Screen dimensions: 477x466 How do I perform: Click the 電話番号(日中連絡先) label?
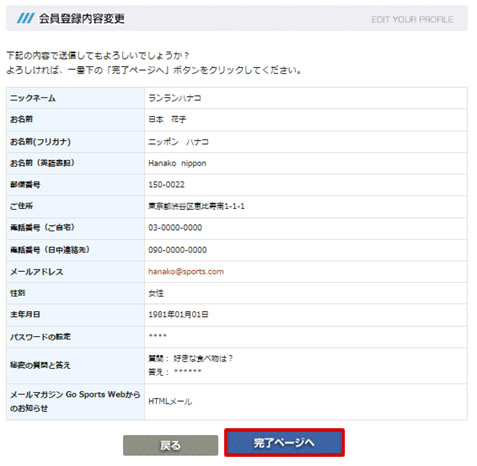[50, 250]
